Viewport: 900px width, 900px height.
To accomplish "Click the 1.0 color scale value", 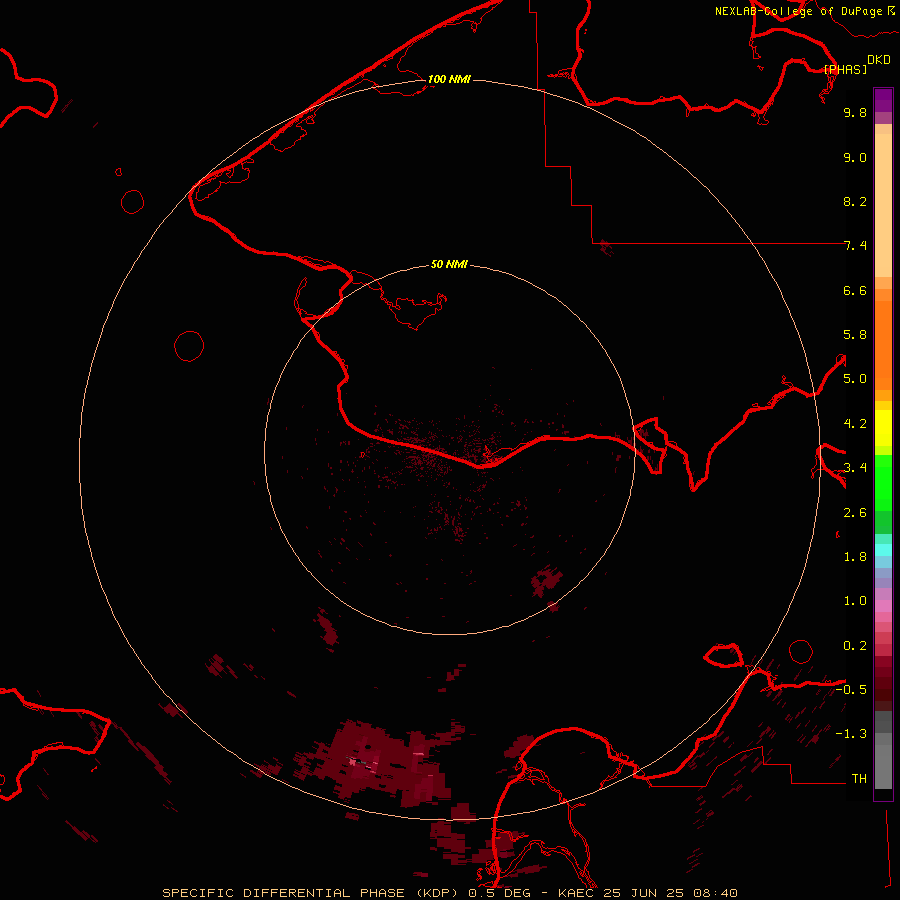I will point(855,602).
